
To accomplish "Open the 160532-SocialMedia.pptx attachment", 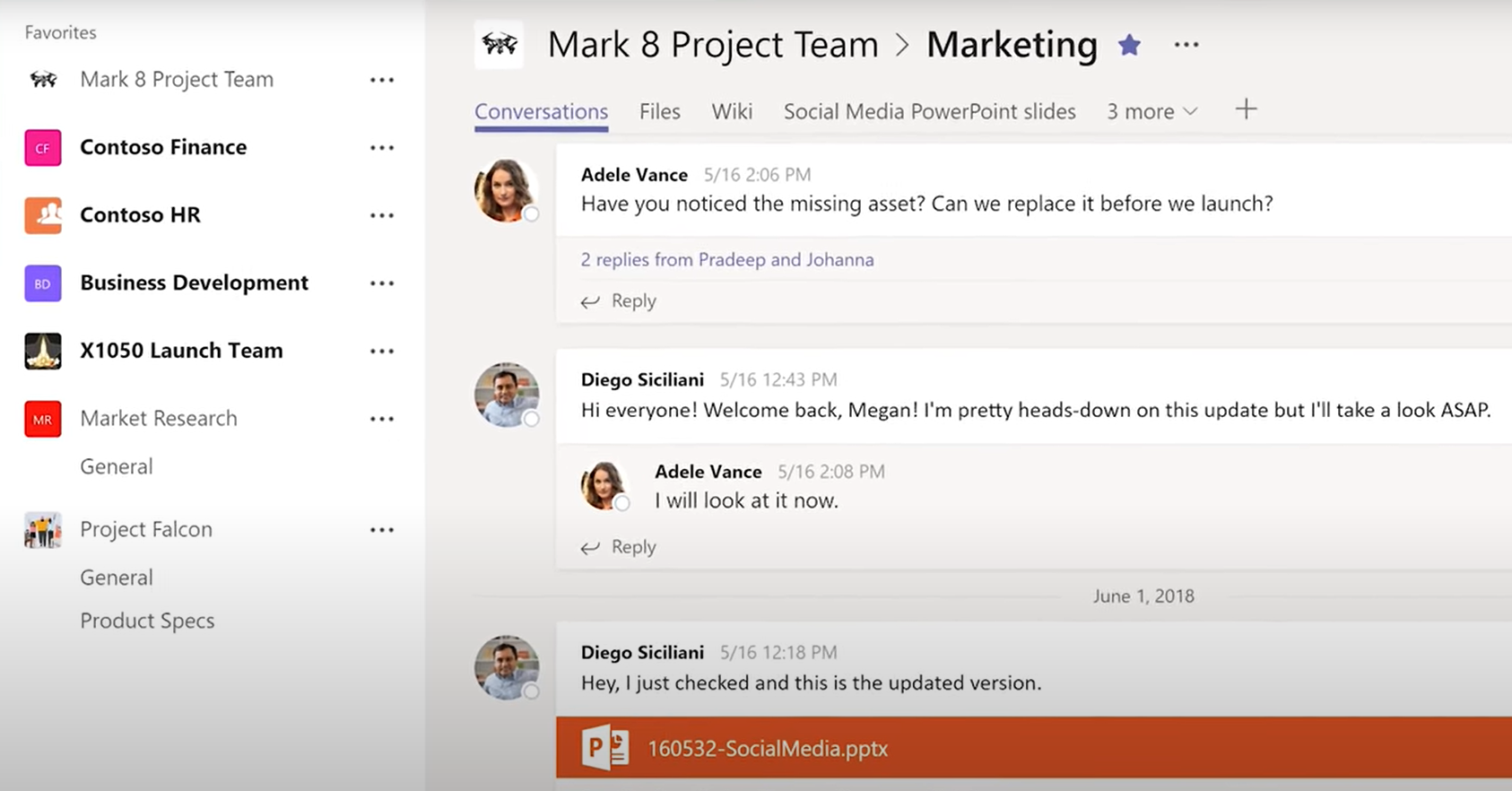I will pyautogui.click(x=768, y=749).
